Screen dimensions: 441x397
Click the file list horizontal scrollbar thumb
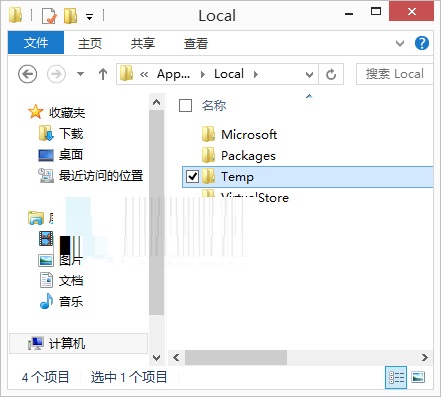(x=236, y=358)
